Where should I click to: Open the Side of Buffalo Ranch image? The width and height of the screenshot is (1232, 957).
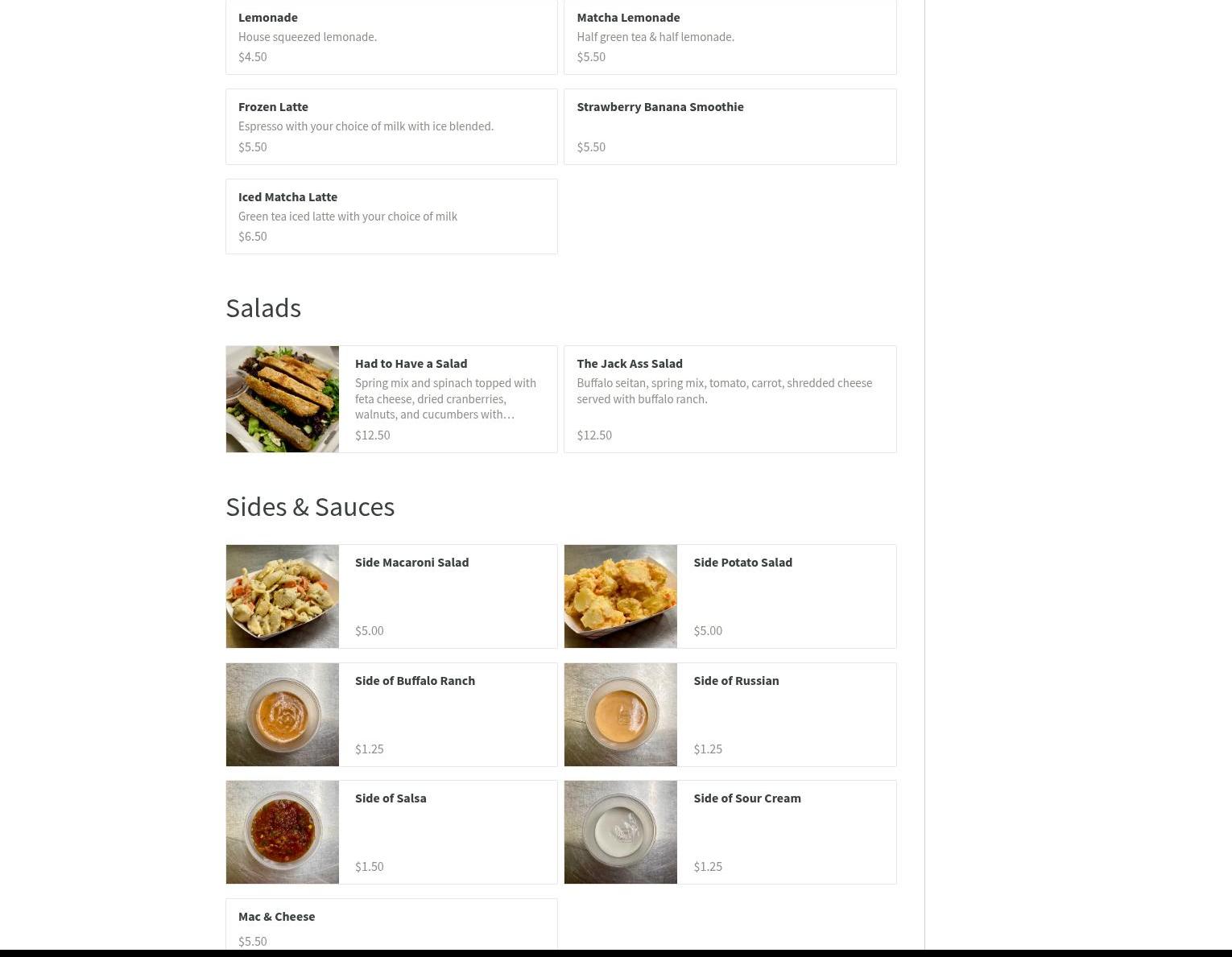pos(282,715)
